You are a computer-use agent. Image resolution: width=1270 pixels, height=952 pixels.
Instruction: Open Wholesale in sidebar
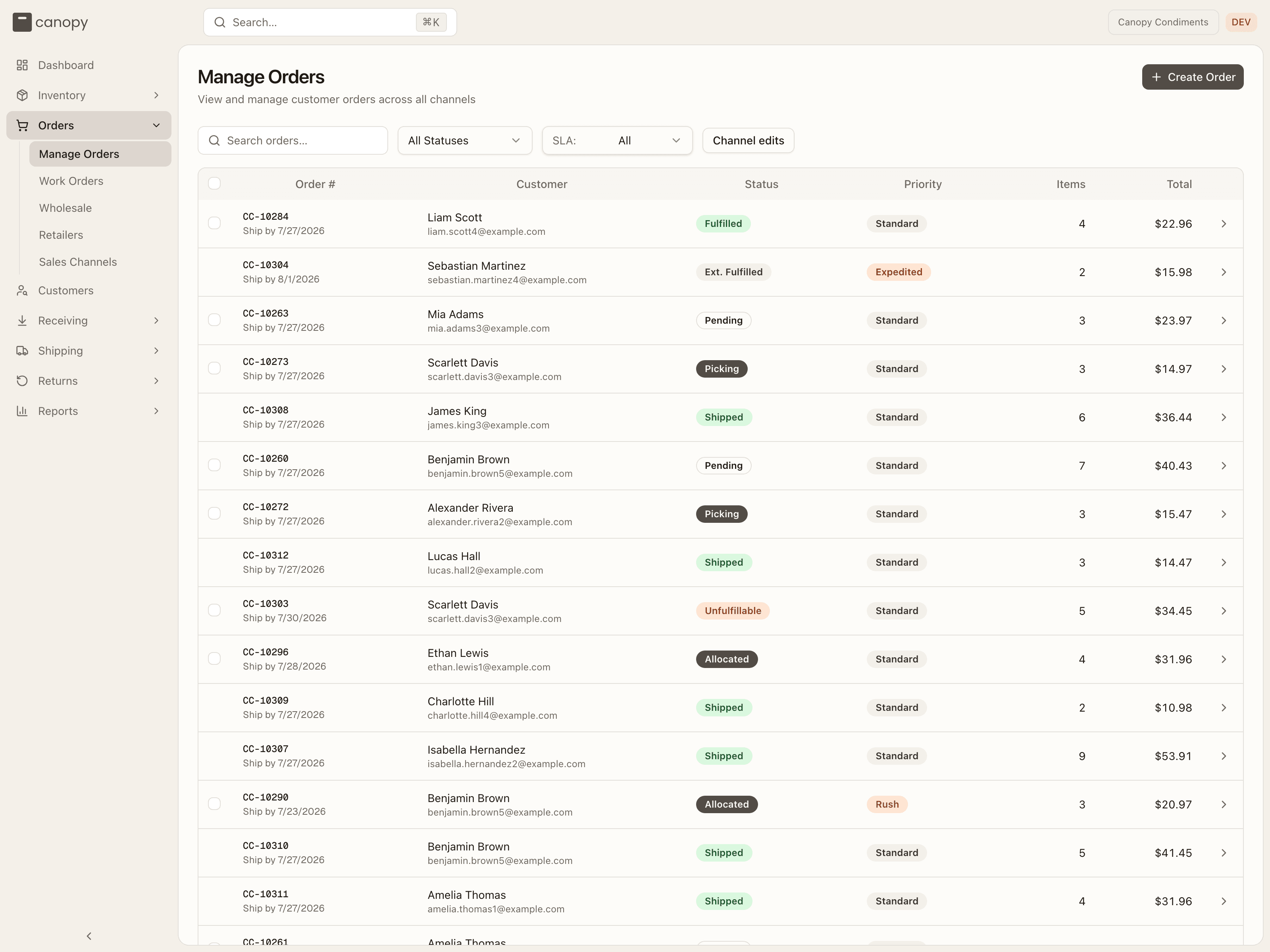[100, 208]
